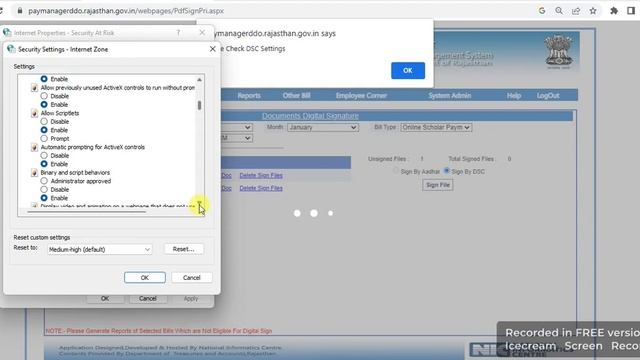Click the browser address bar URL

point(126,11)
